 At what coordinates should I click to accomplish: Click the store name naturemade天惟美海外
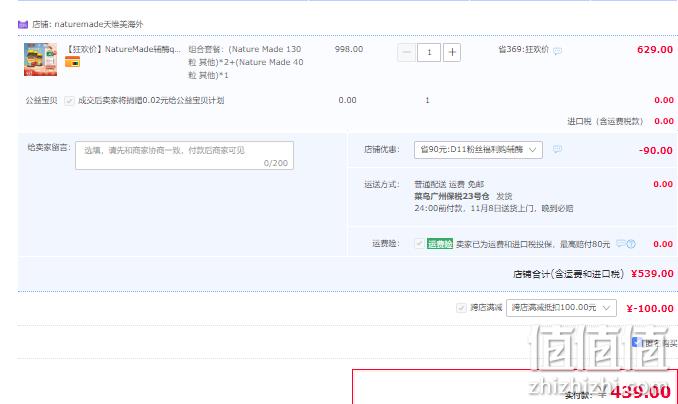[x=99, y=24]
